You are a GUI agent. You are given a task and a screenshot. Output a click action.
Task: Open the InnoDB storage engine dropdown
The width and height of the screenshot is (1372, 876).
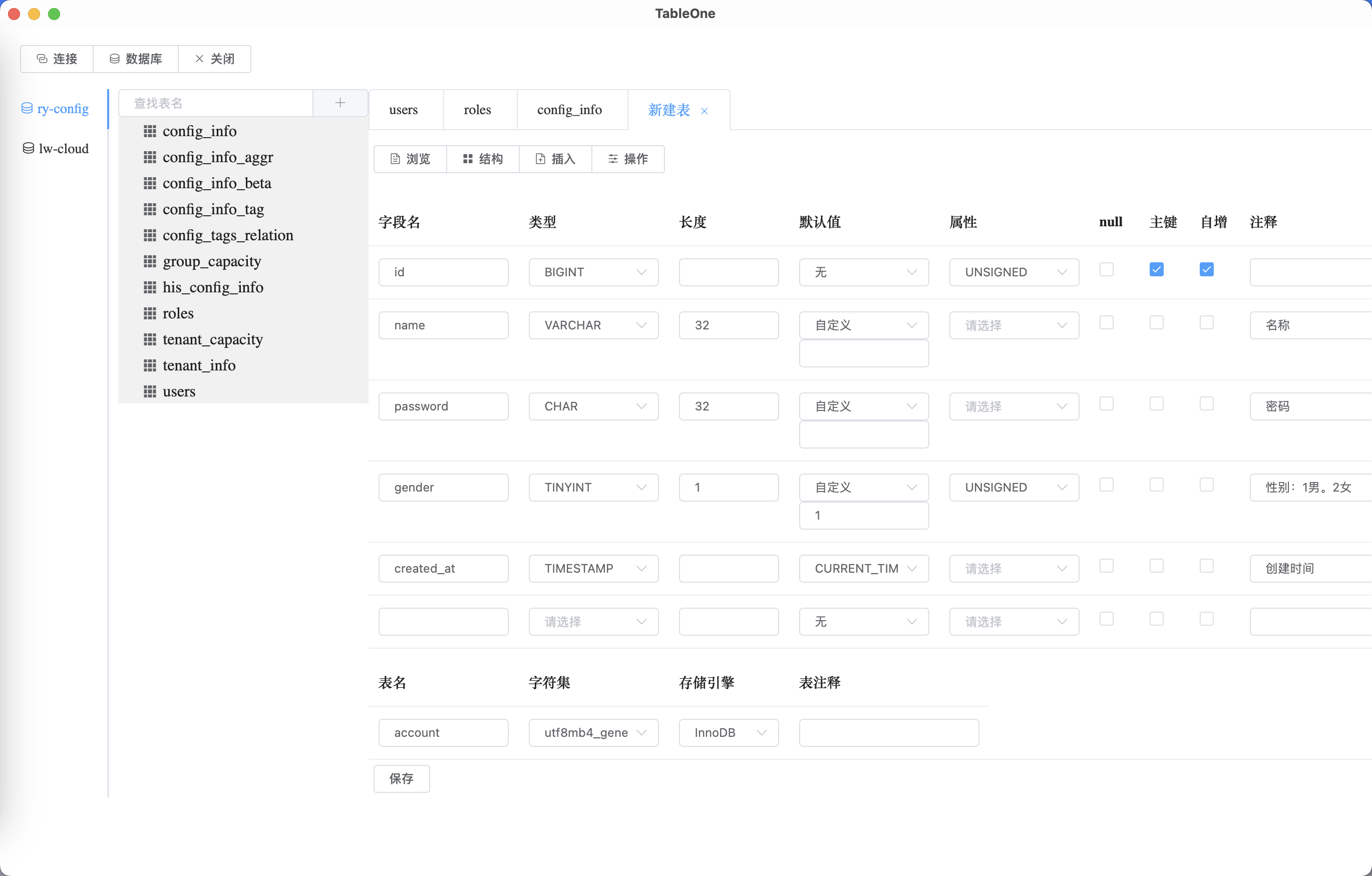pyautogui.click(x=728, y=732)
